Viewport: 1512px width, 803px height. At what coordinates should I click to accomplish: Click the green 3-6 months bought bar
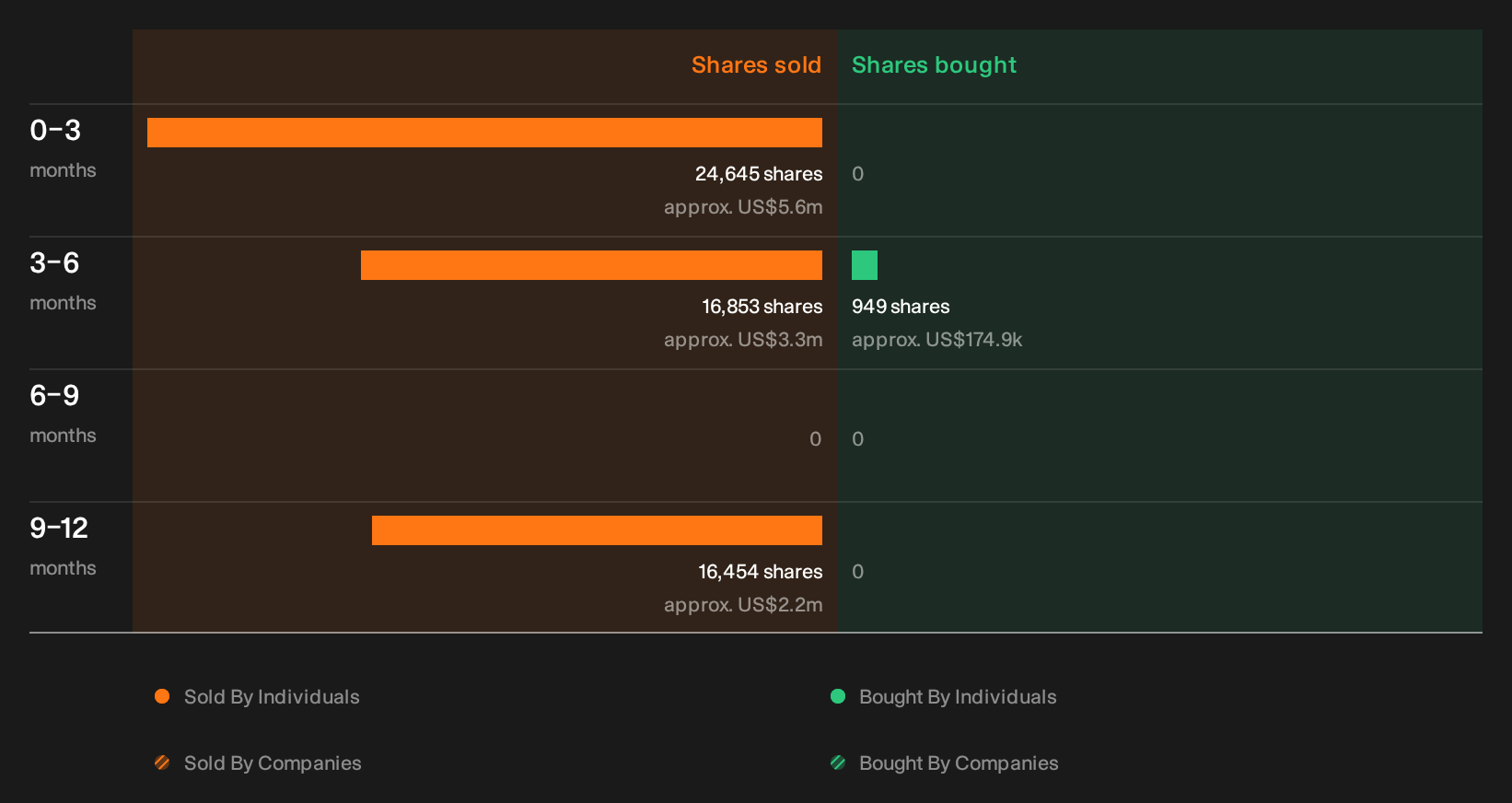coord(865,265)
